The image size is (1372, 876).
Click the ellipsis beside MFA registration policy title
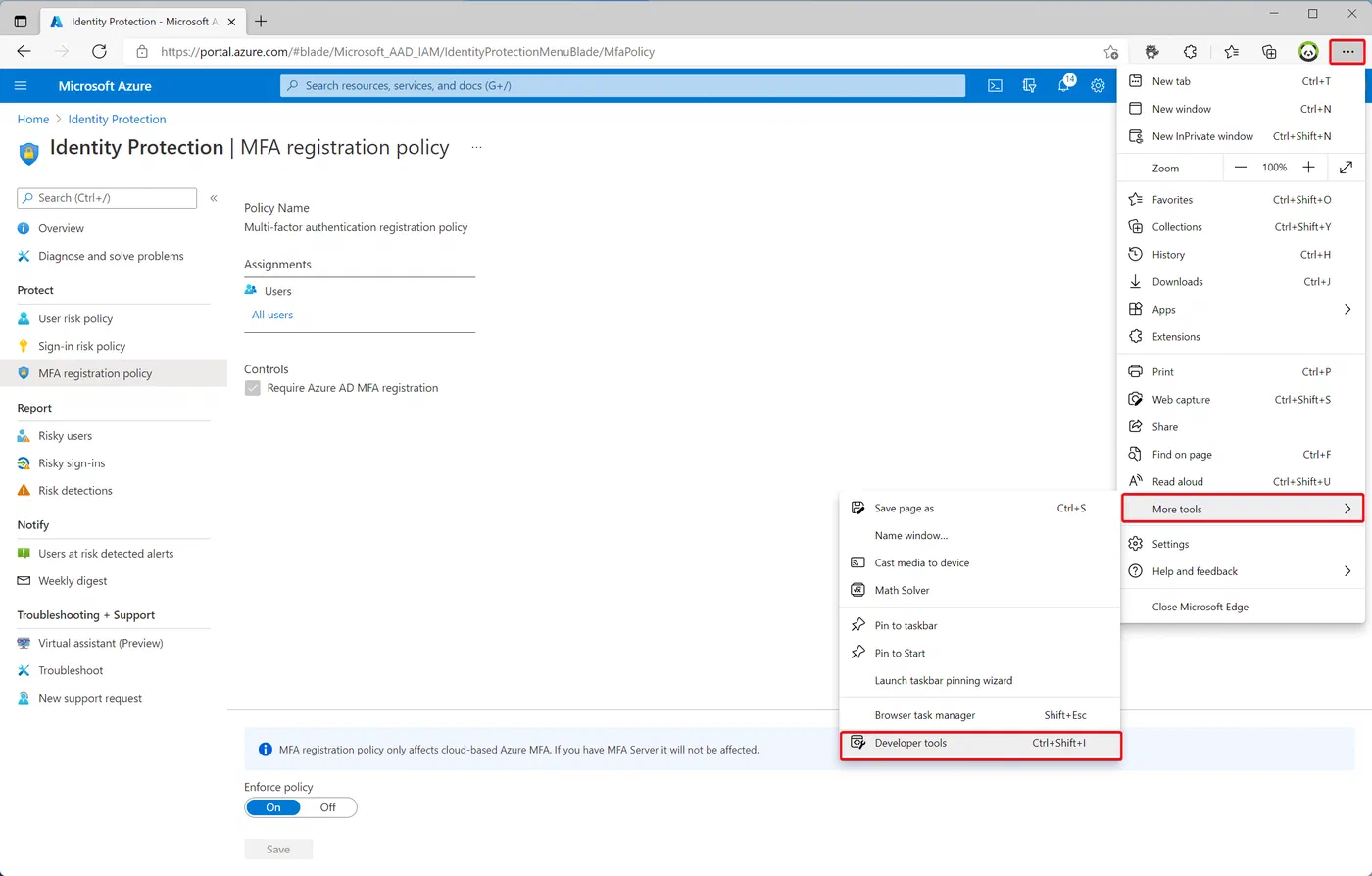point(476,147)
